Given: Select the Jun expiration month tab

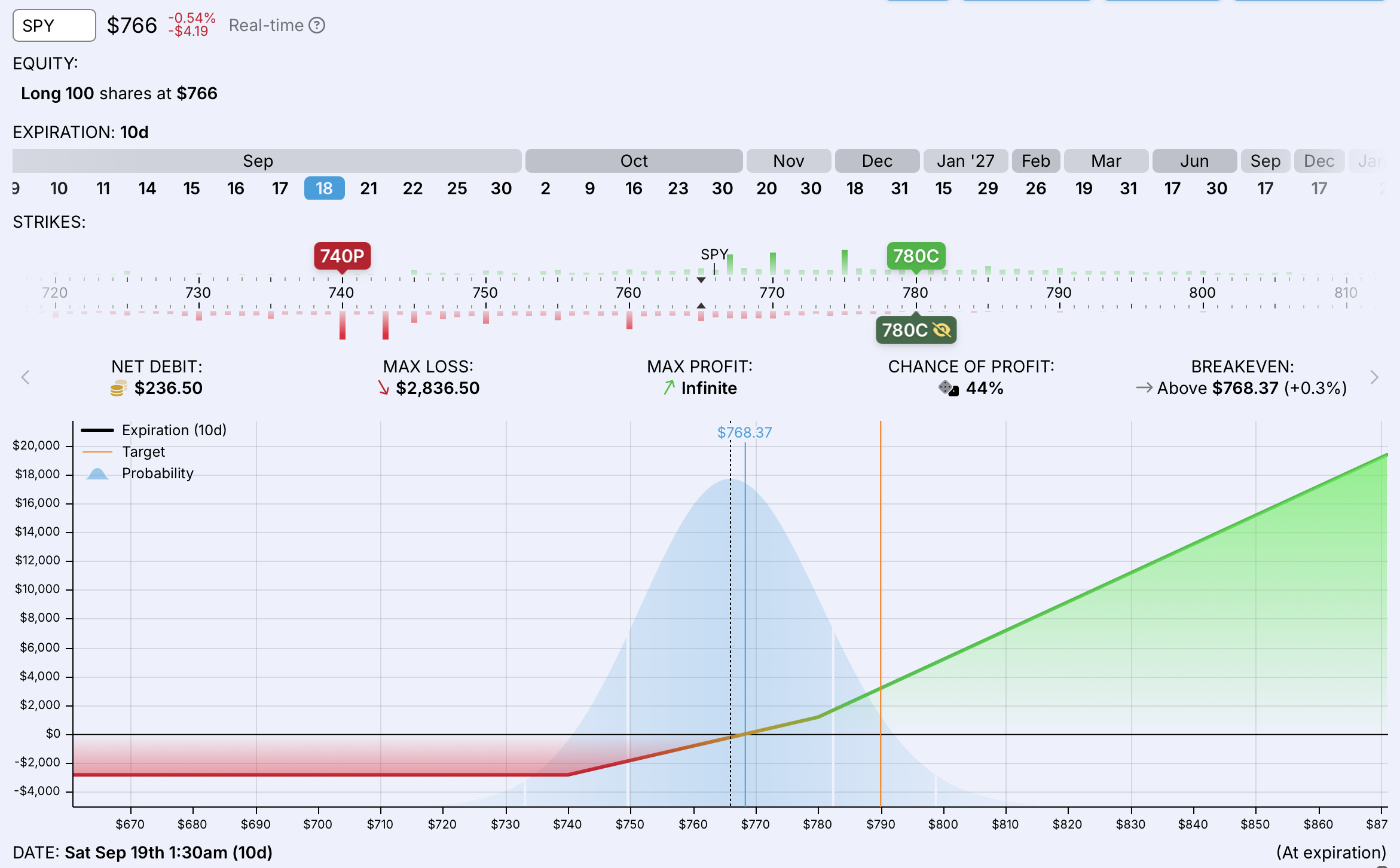Looking at the screenshot, I should tap(1194, 161).
